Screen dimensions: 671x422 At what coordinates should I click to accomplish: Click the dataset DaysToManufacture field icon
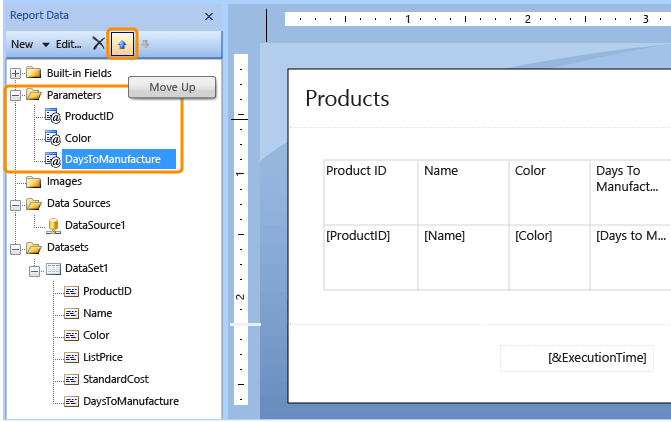click(71, 401)
